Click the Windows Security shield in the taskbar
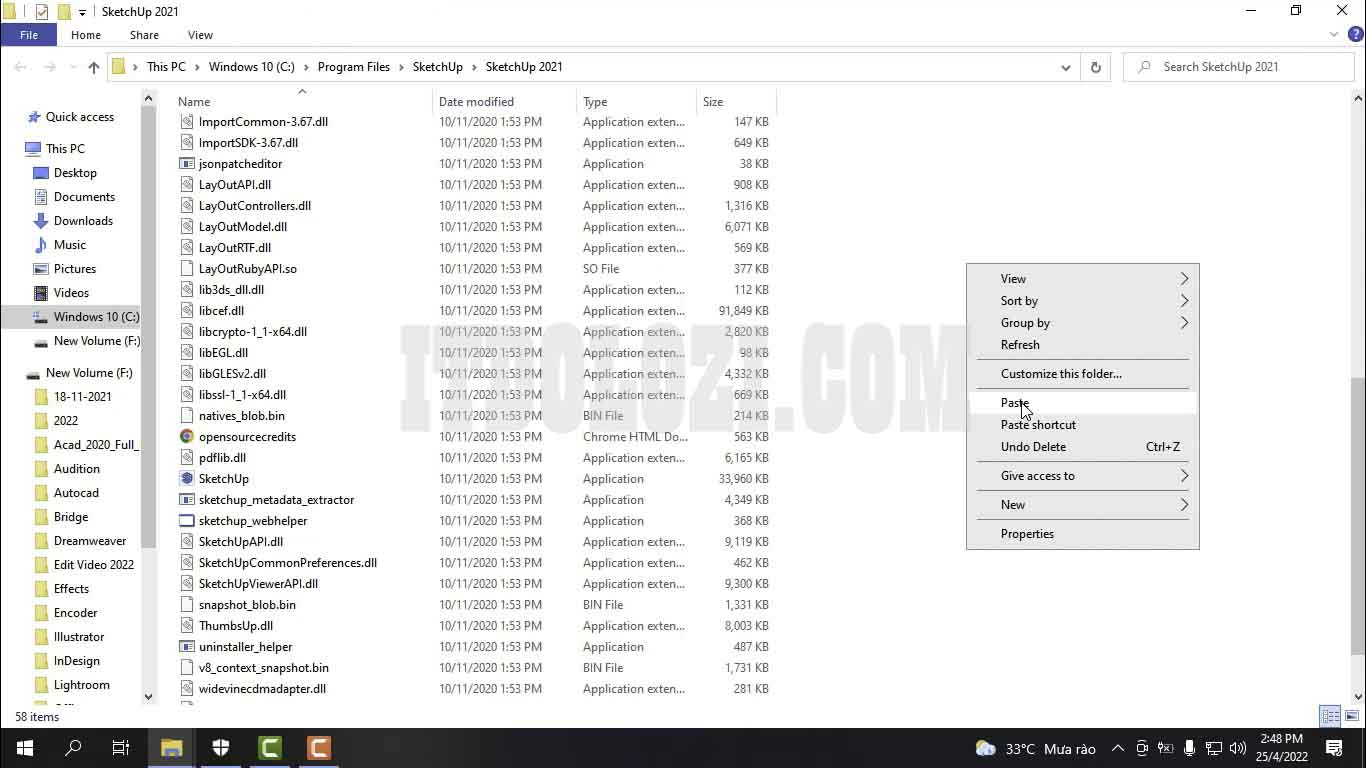 (x=220, y=748)
